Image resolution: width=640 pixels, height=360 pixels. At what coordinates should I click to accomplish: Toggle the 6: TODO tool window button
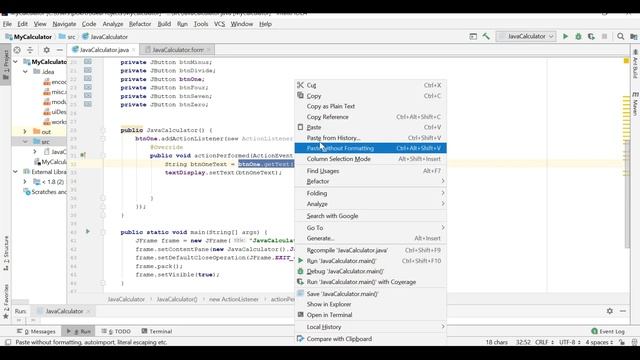click(116, 331)
